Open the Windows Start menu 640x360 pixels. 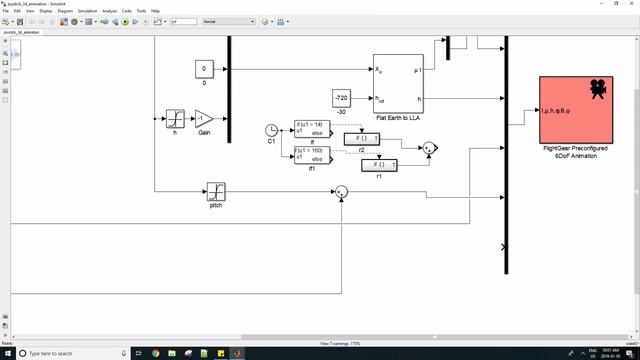pos(8,353)
